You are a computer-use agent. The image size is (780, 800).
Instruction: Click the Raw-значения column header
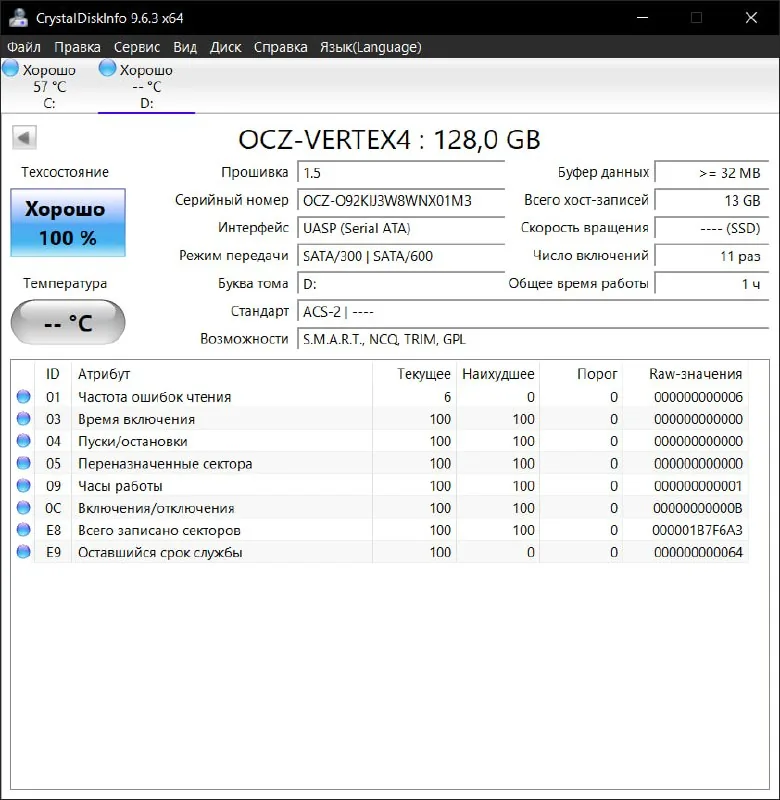(695, 374)
